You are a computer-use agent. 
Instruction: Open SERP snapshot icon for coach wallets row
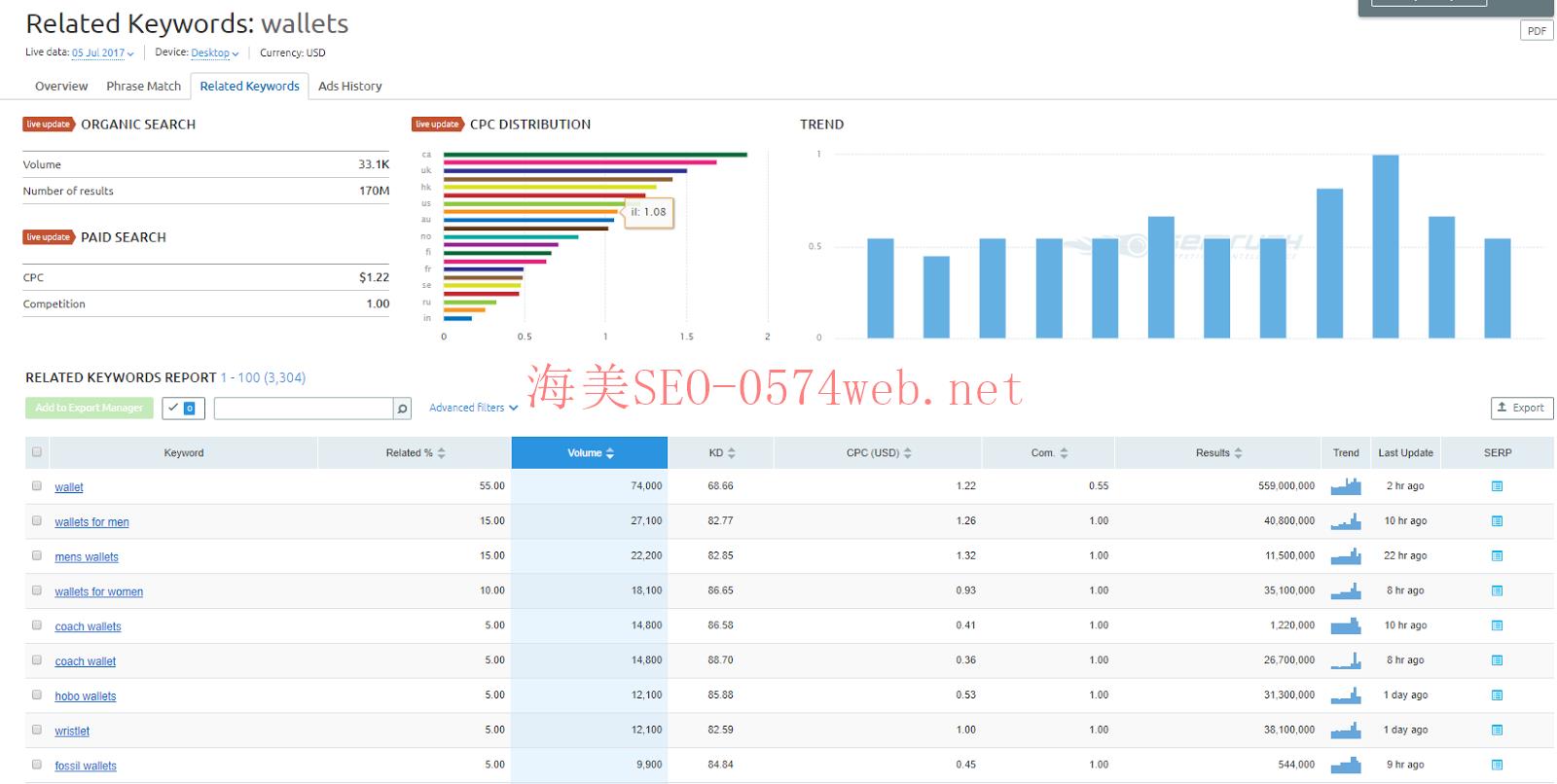[1497, 625]
